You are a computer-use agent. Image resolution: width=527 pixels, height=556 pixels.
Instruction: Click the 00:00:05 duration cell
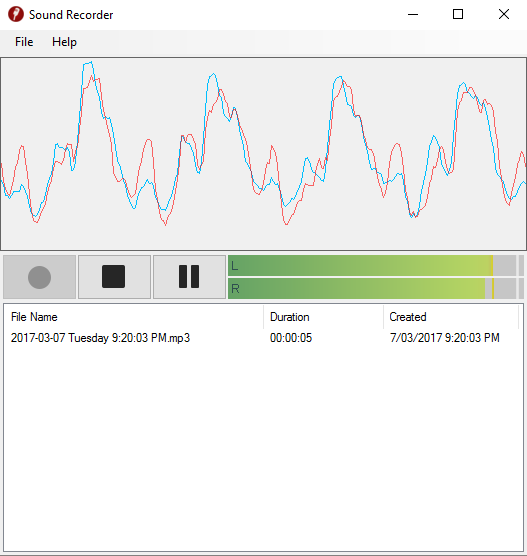click(x=291, y=338)
